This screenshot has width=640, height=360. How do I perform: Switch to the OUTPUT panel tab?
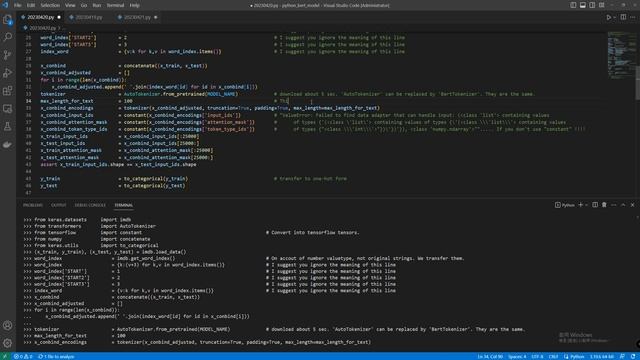(x=58, y=205)
